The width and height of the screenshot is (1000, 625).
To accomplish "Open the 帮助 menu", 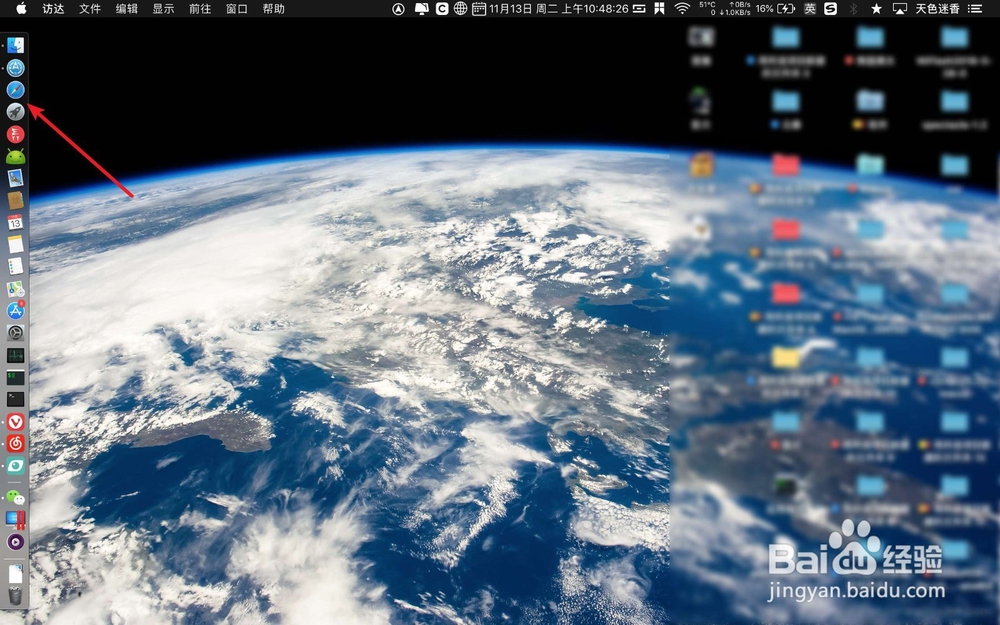I will click(274, 9).
